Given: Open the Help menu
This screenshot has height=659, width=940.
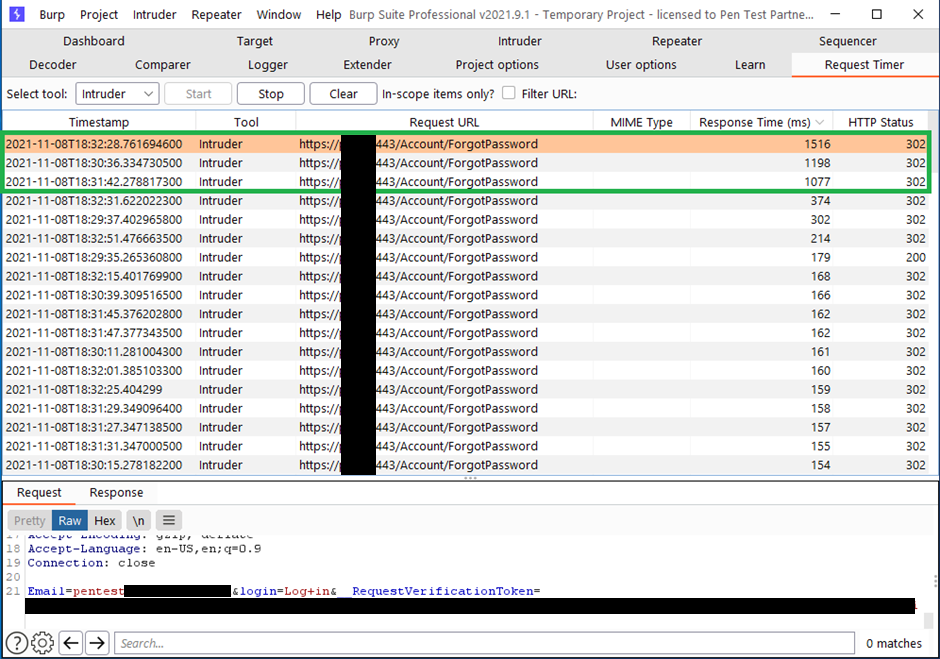Looking at the screenshot, I should click(329, 14).
